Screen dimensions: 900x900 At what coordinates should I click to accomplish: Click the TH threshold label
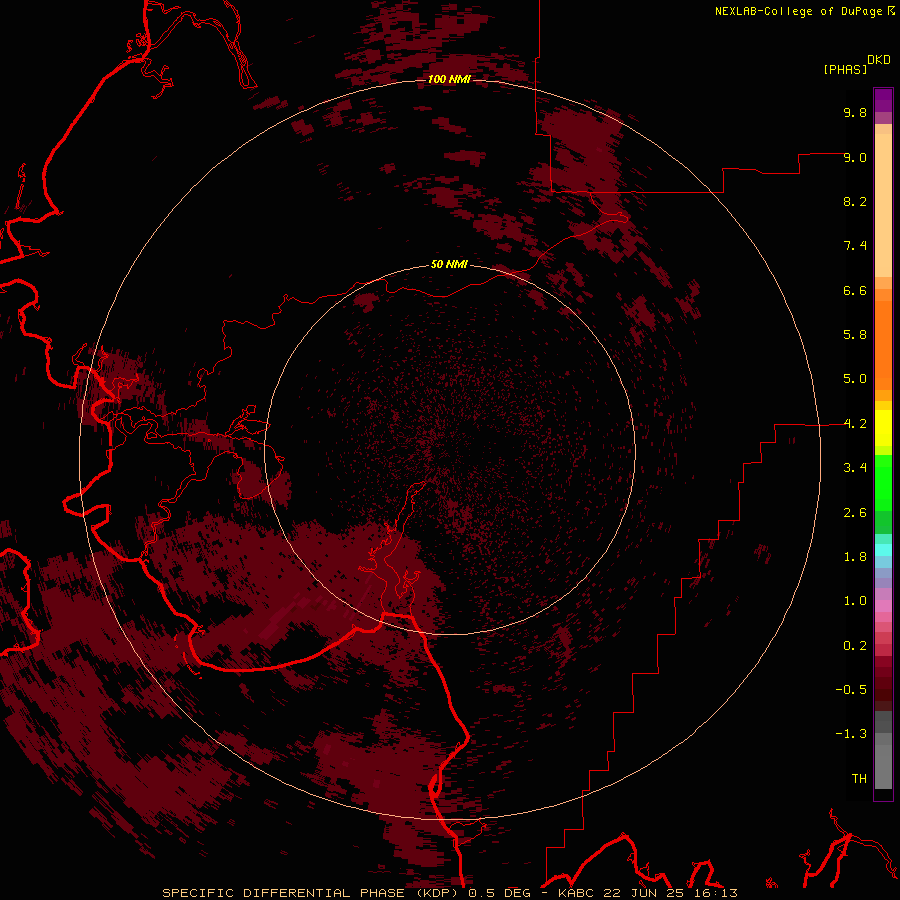tap(859, 779)
